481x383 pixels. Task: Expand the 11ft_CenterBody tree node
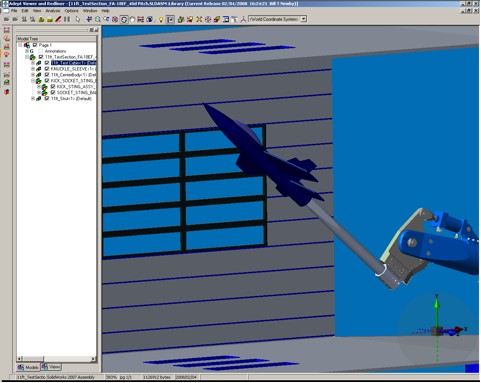pos(33,75)
